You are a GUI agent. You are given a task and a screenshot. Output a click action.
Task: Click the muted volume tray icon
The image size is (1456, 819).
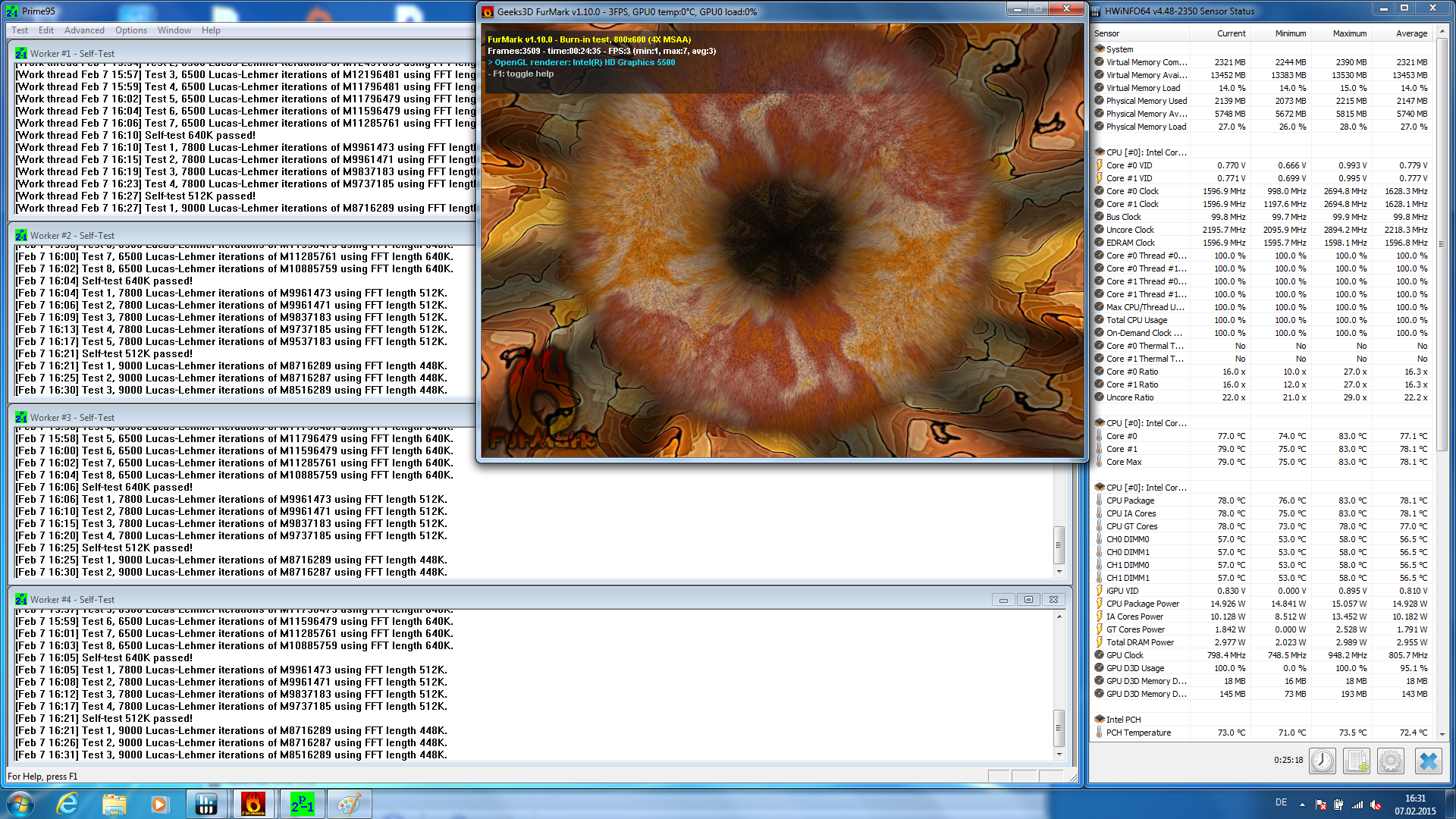point(1376,805)
